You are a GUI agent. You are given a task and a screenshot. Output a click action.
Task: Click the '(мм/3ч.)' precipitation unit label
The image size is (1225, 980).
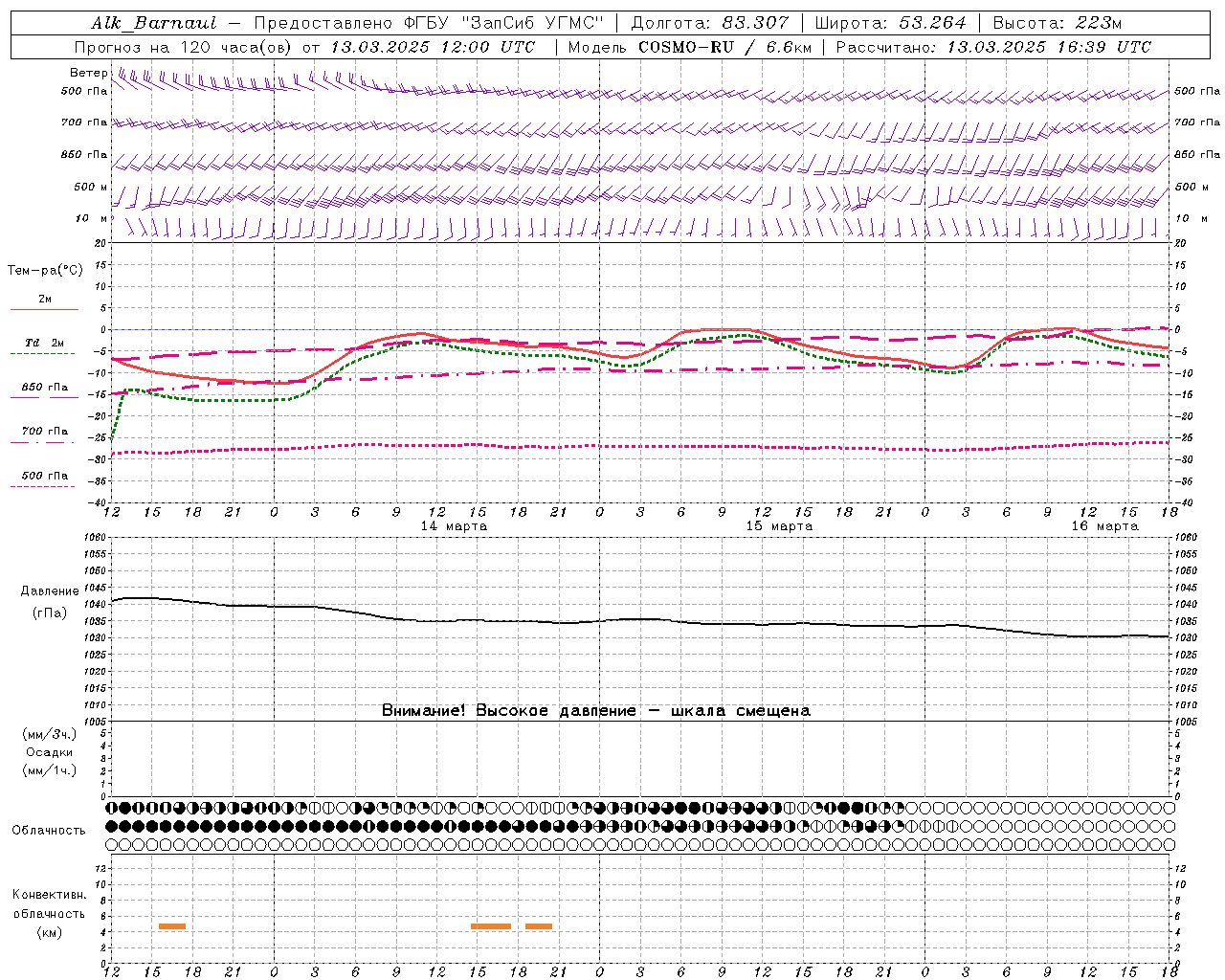pyautogui.click(x=50, y=734)
